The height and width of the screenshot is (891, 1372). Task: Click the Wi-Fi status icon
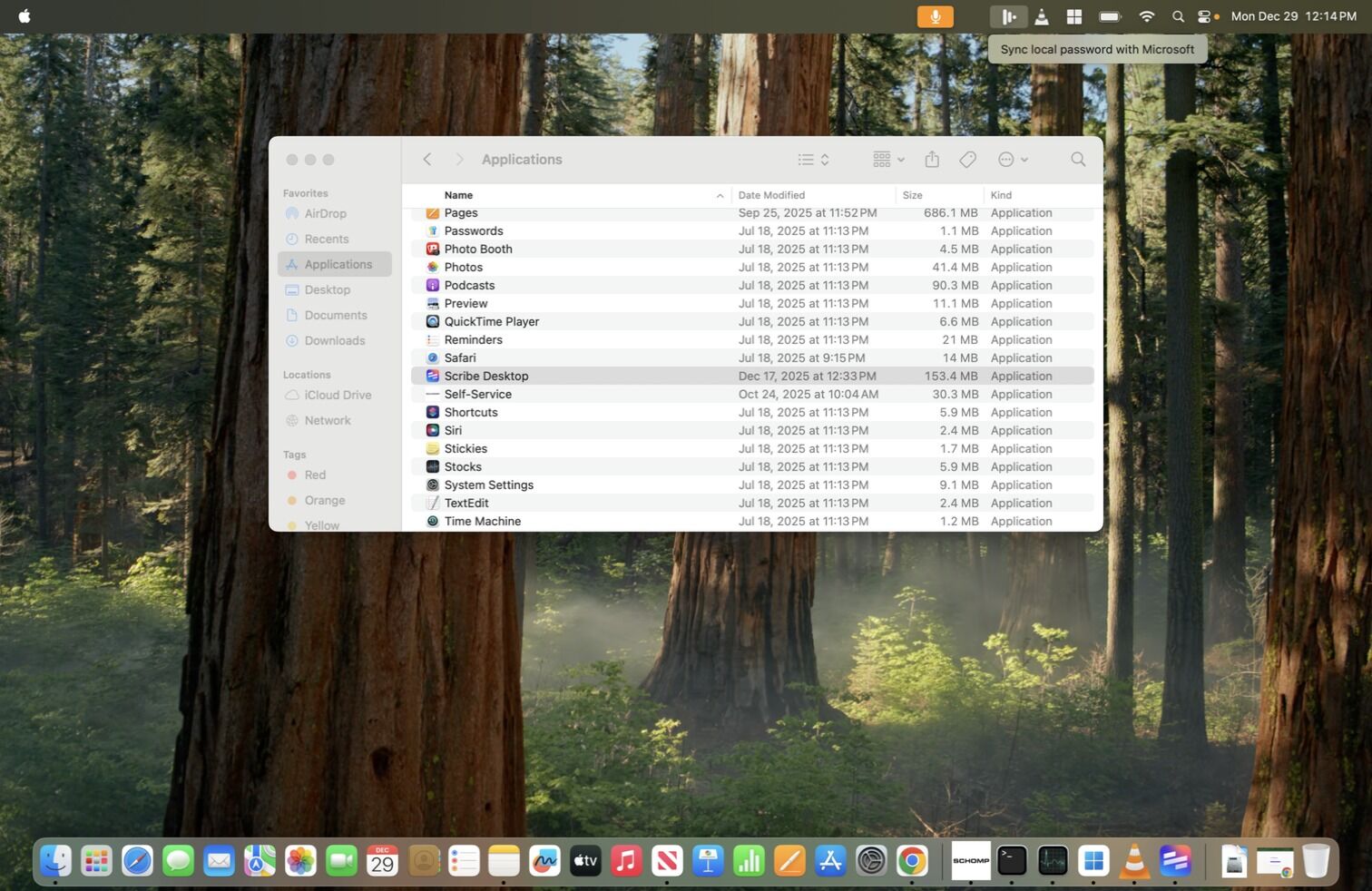(x=1146, y=16)
